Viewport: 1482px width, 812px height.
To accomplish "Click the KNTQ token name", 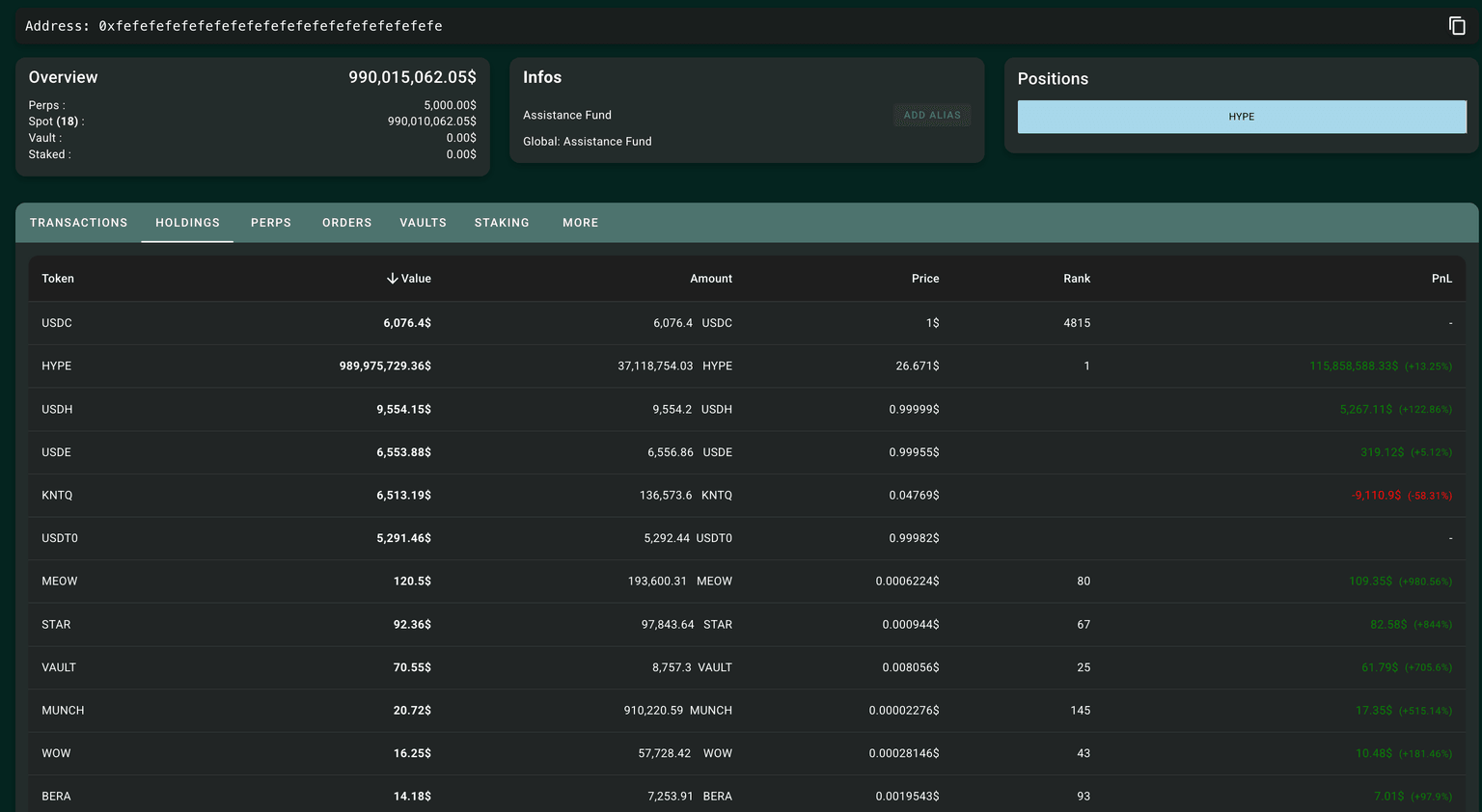I will coord(57,496).
